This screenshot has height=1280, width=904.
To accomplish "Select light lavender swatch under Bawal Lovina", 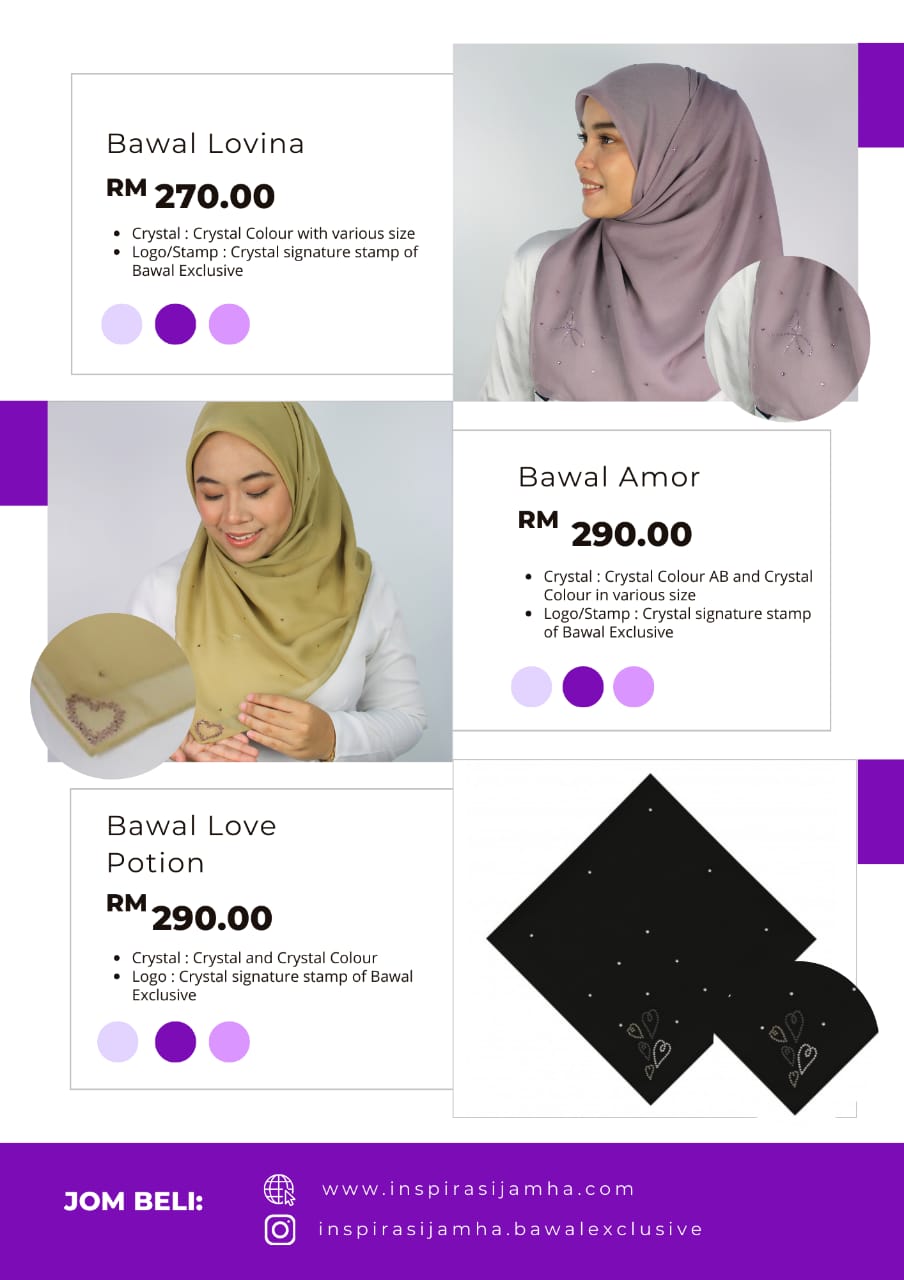I will pos(122,324).
